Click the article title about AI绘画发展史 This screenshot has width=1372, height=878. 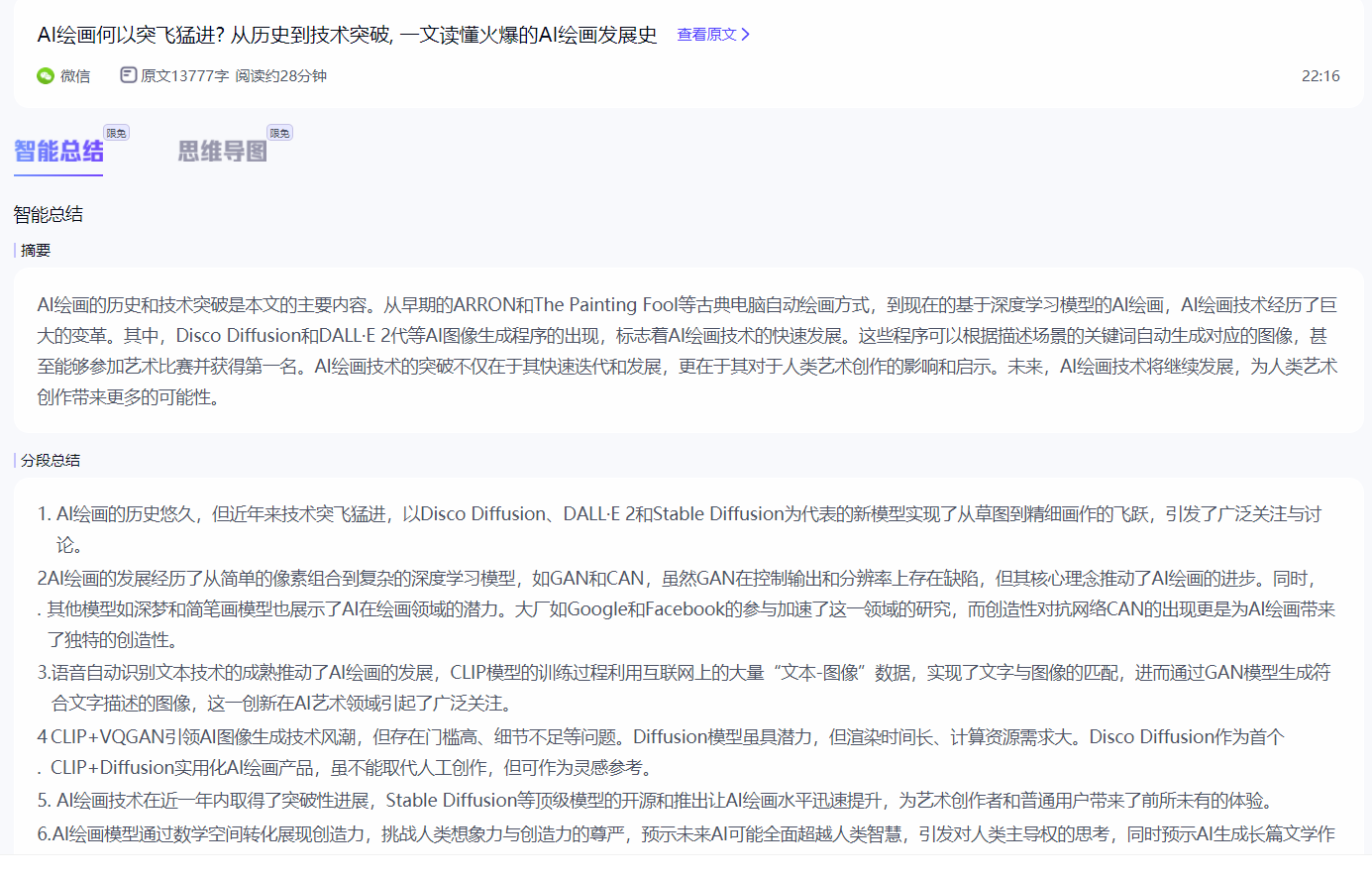tap(347, 35)
